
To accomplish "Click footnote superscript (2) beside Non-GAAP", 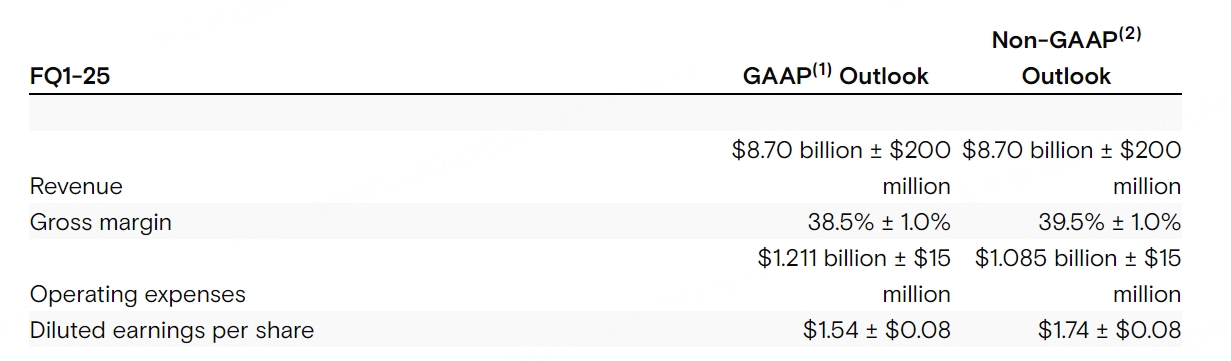I will [1129, 34].
